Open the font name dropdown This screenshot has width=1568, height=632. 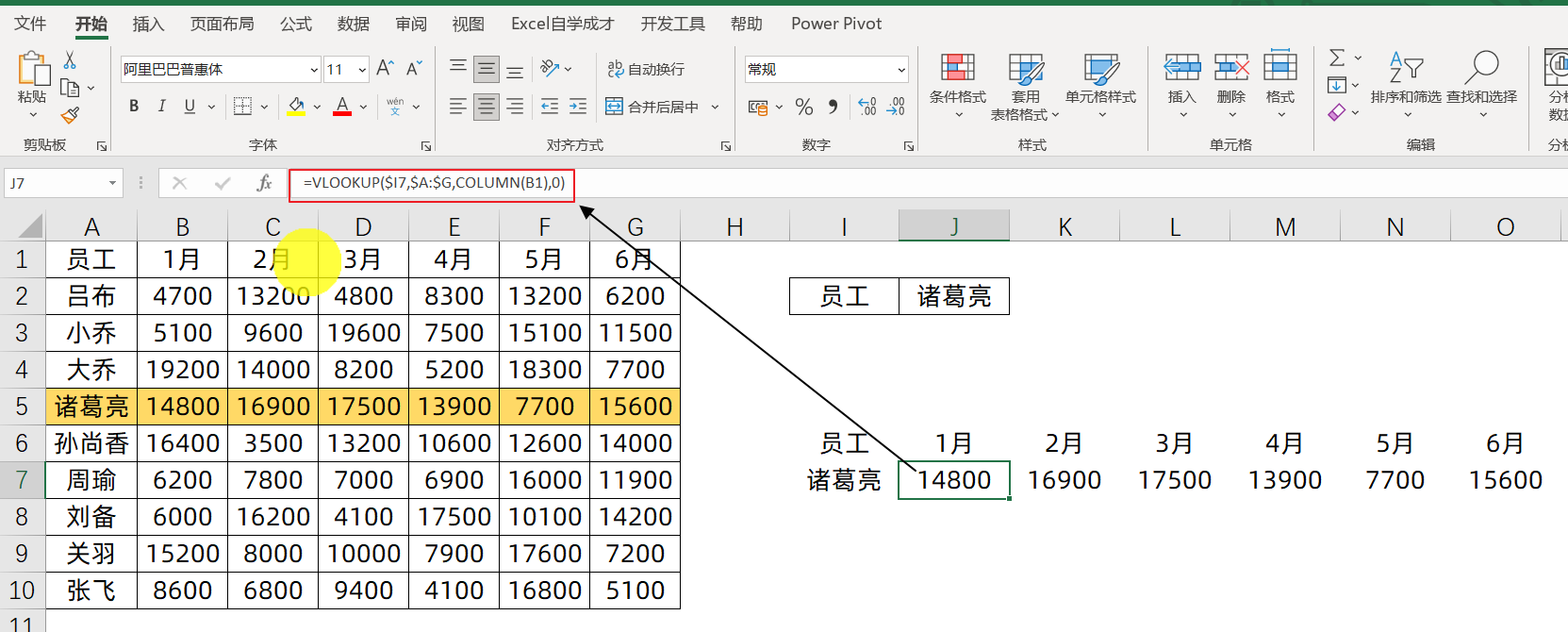pos(314,69)
